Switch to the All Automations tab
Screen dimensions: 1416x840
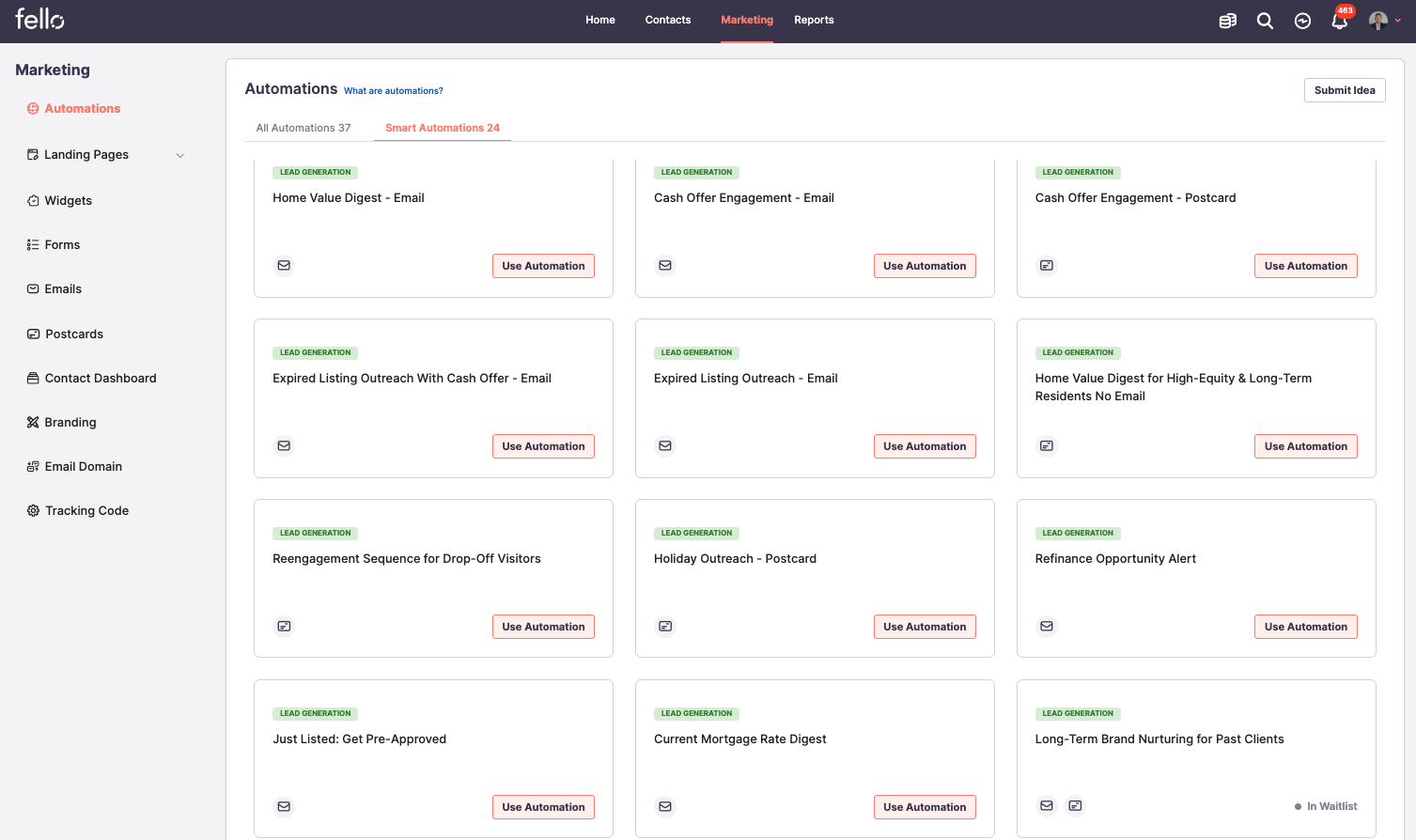click(303, 128)
